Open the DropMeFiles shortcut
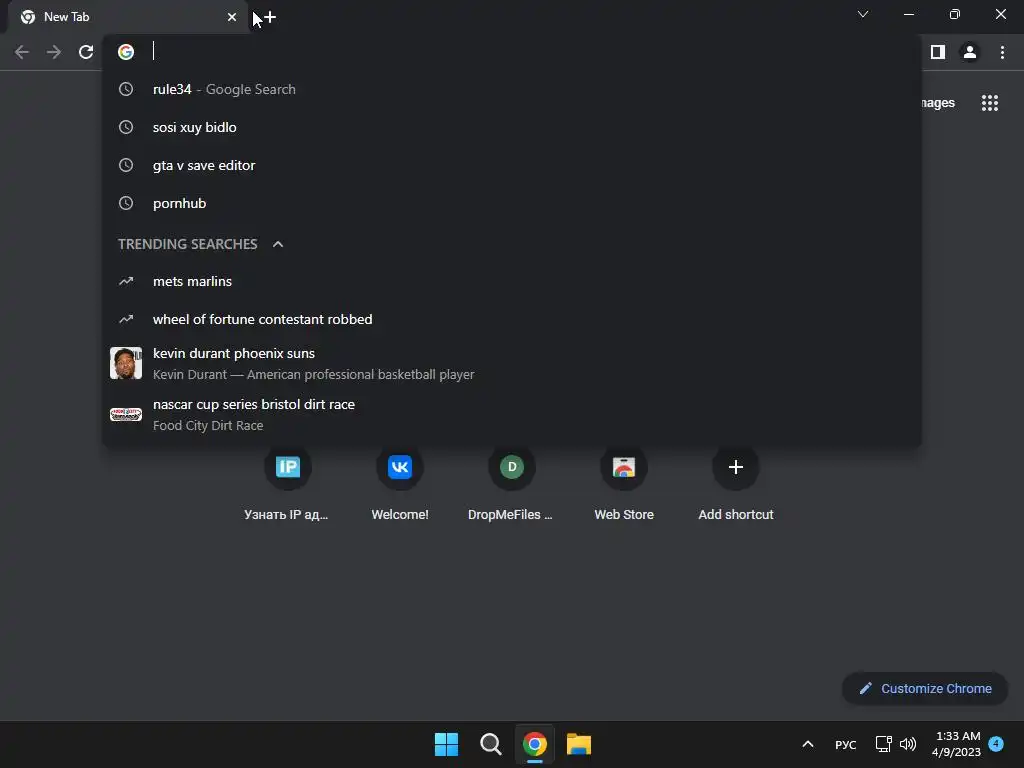Screen dimensions: 1024x768 512,485
